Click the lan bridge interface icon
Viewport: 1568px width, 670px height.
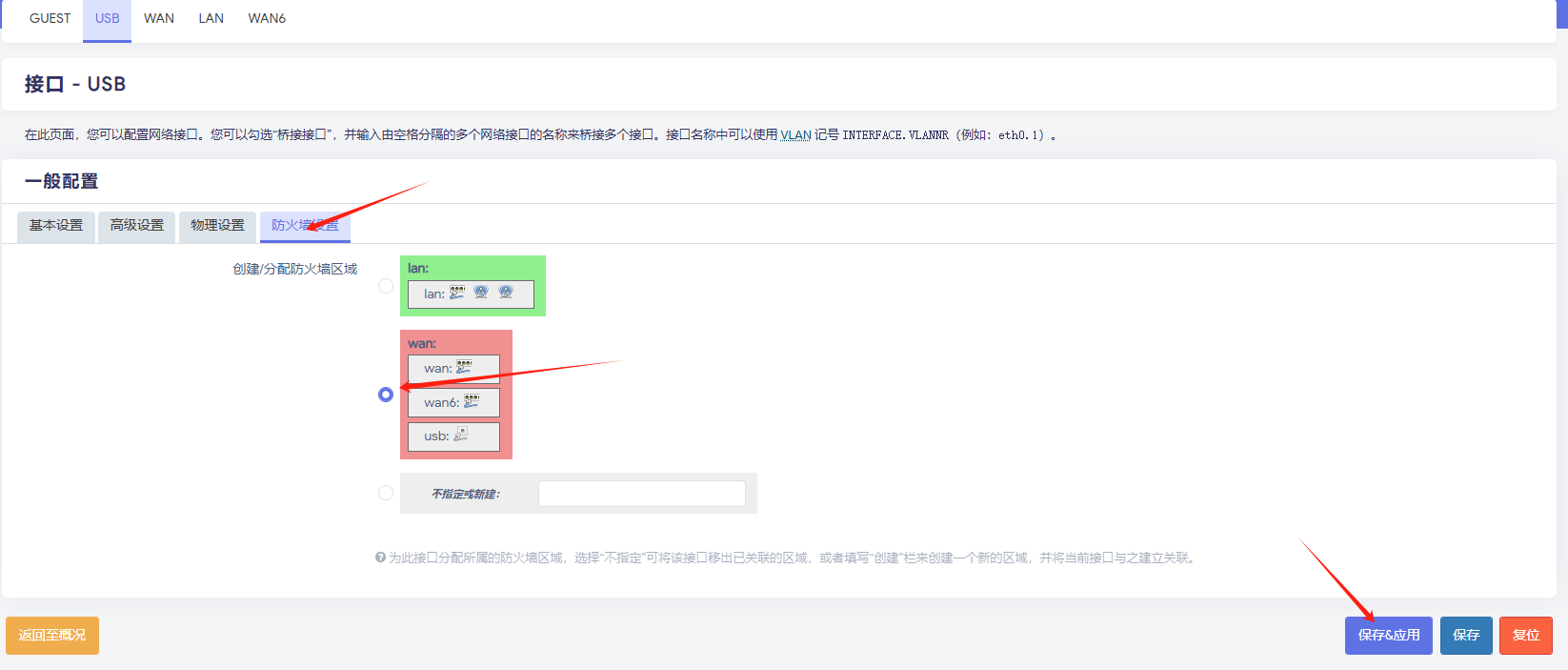tap(457, 293)
